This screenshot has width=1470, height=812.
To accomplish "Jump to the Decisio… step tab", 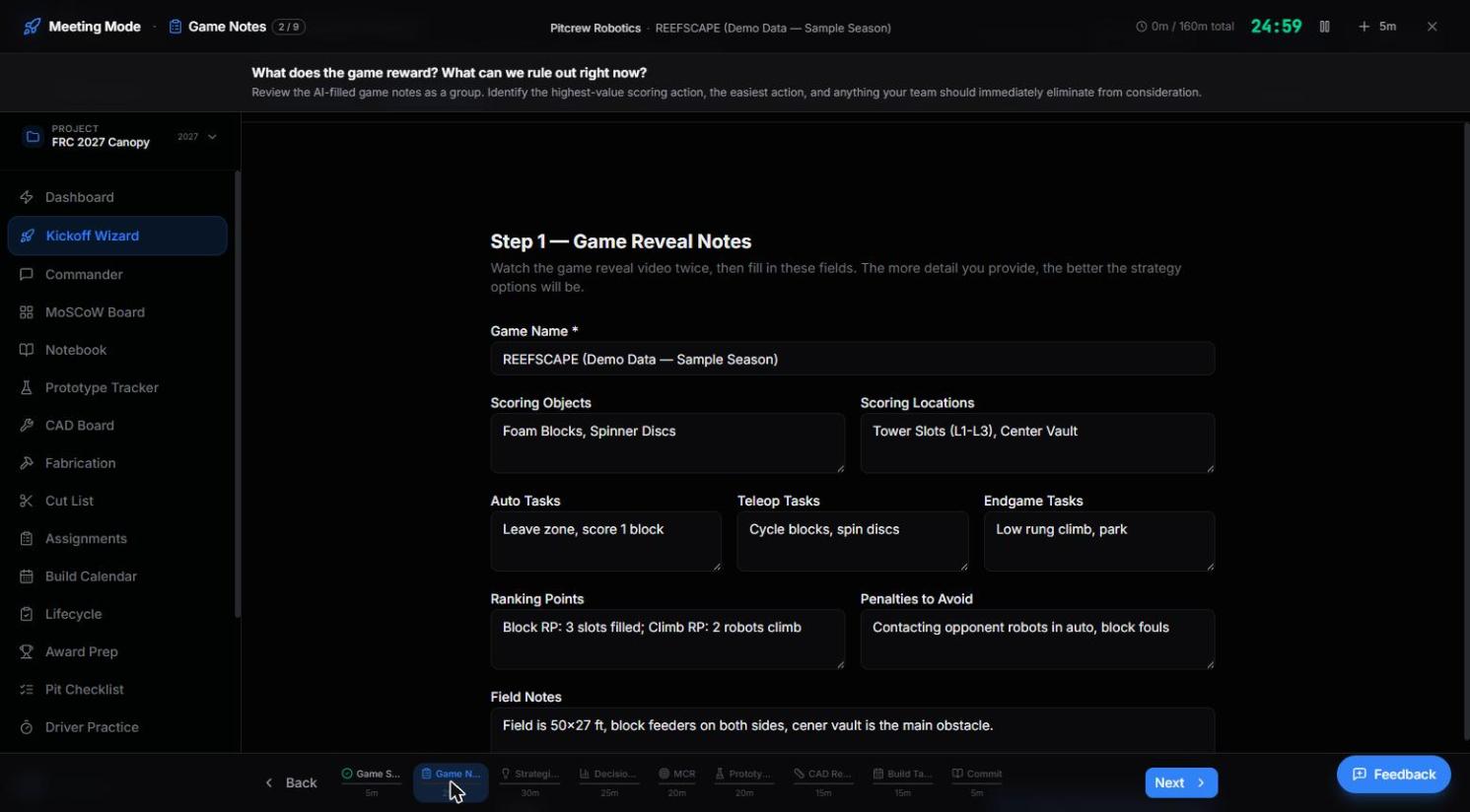I will (x=608, y=782).
